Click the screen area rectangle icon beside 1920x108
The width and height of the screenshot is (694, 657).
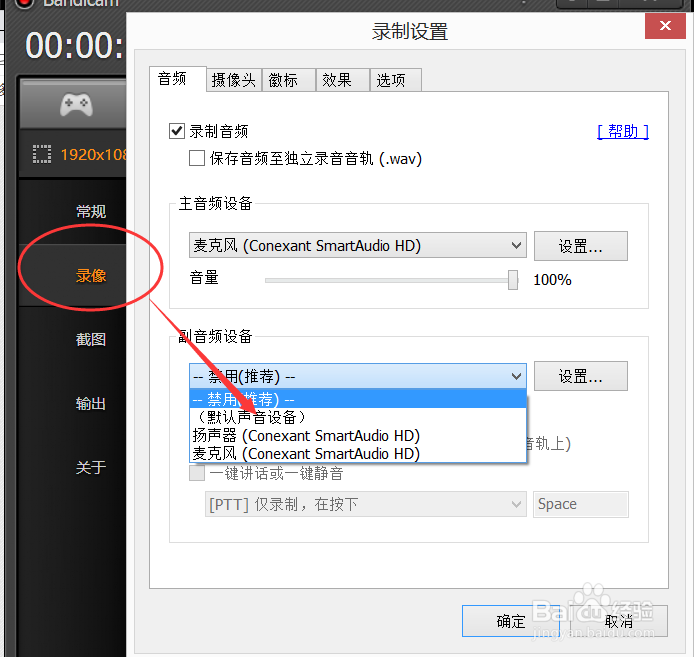42,154
